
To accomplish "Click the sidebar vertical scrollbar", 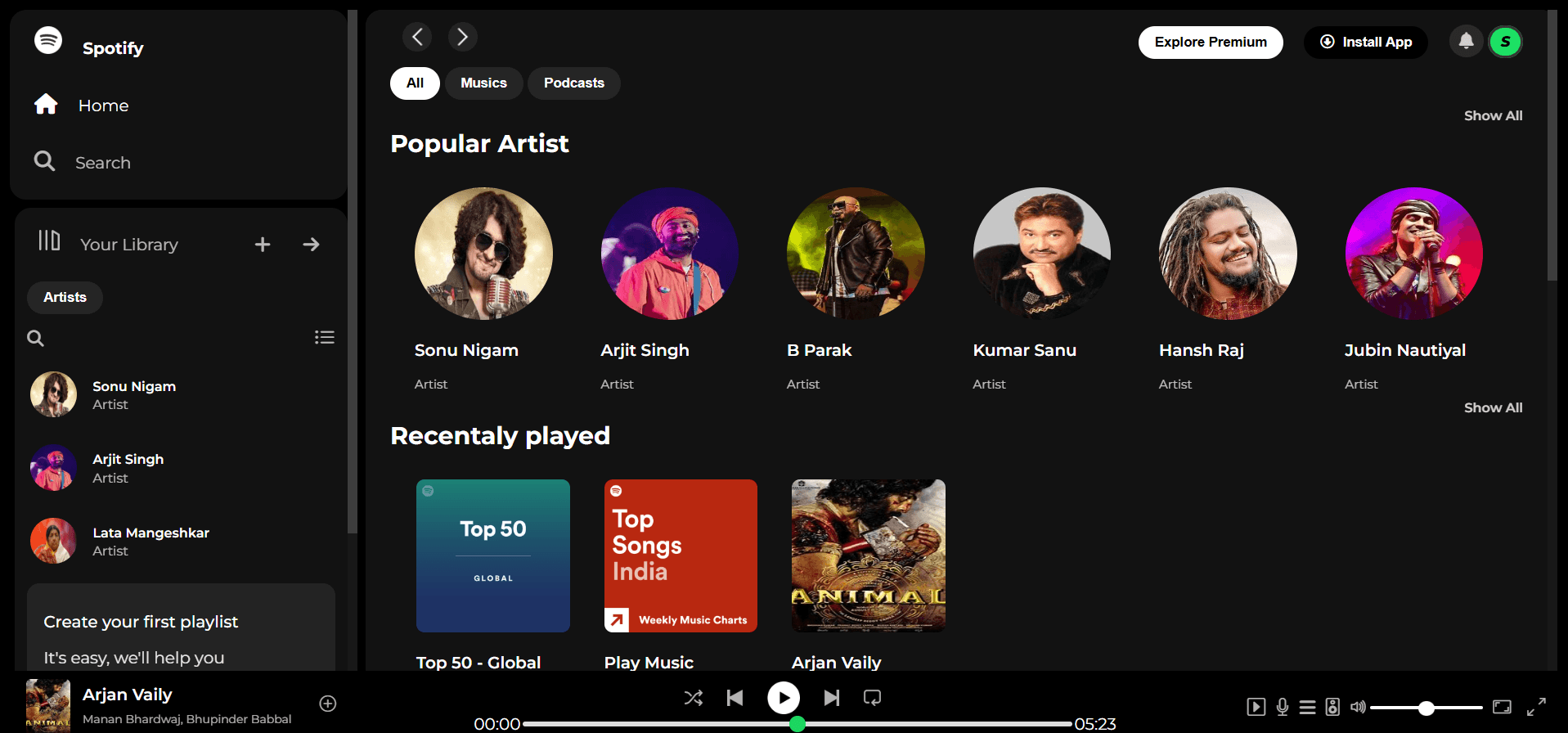I will [x=353, y=272].
